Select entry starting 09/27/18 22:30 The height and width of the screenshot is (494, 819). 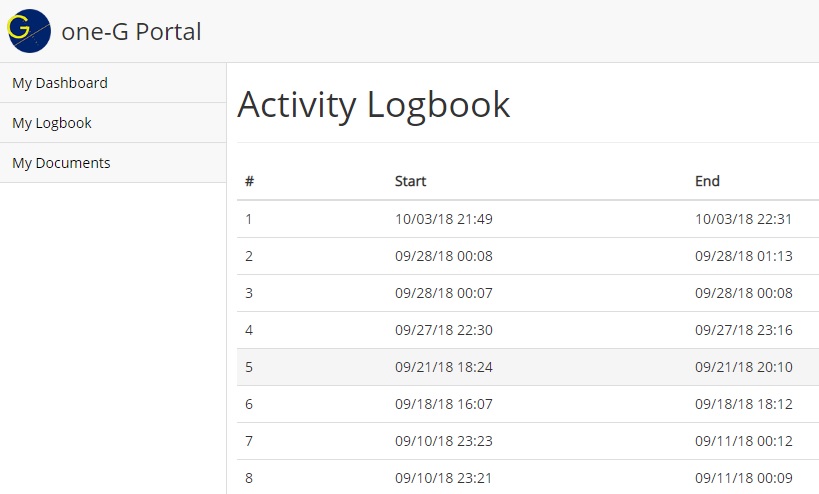(x=444, y=330)
